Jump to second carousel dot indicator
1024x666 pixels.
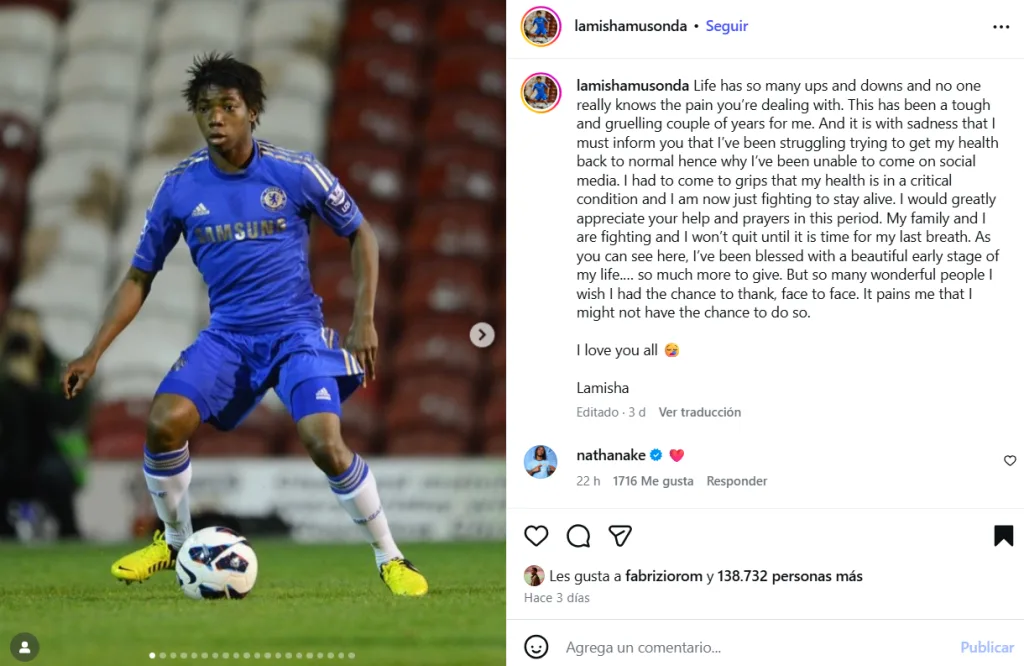[x=163, y=655]
